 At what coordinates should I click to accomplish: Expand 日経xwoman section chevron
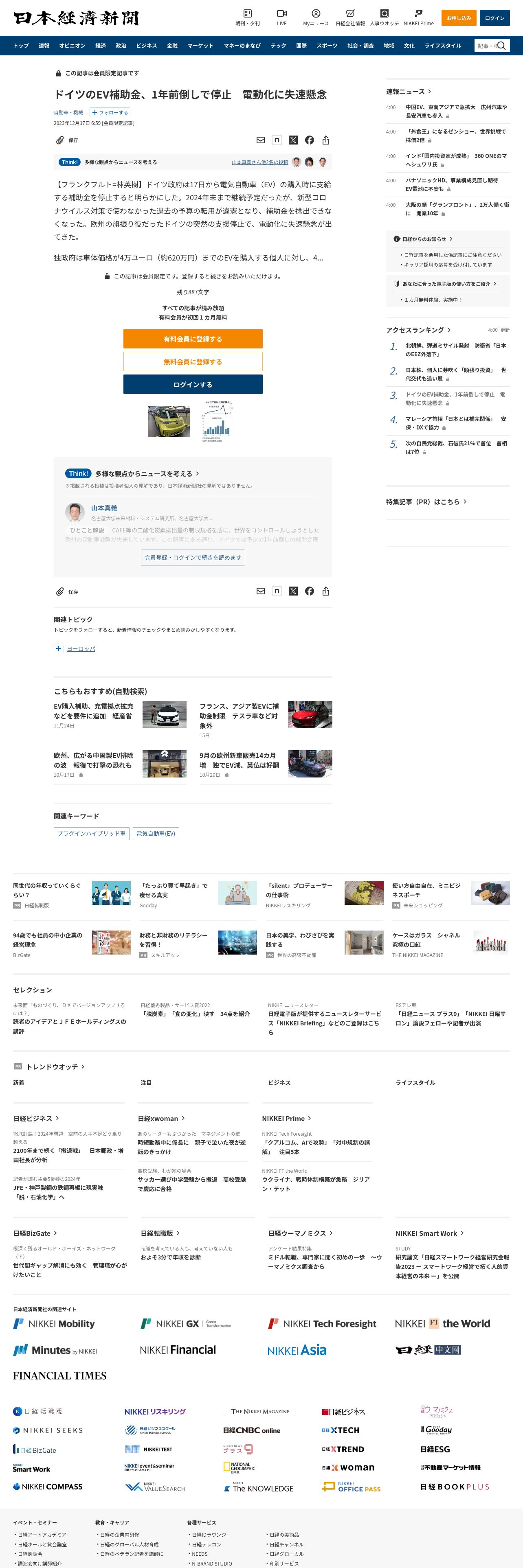[x=183, y=1118]
